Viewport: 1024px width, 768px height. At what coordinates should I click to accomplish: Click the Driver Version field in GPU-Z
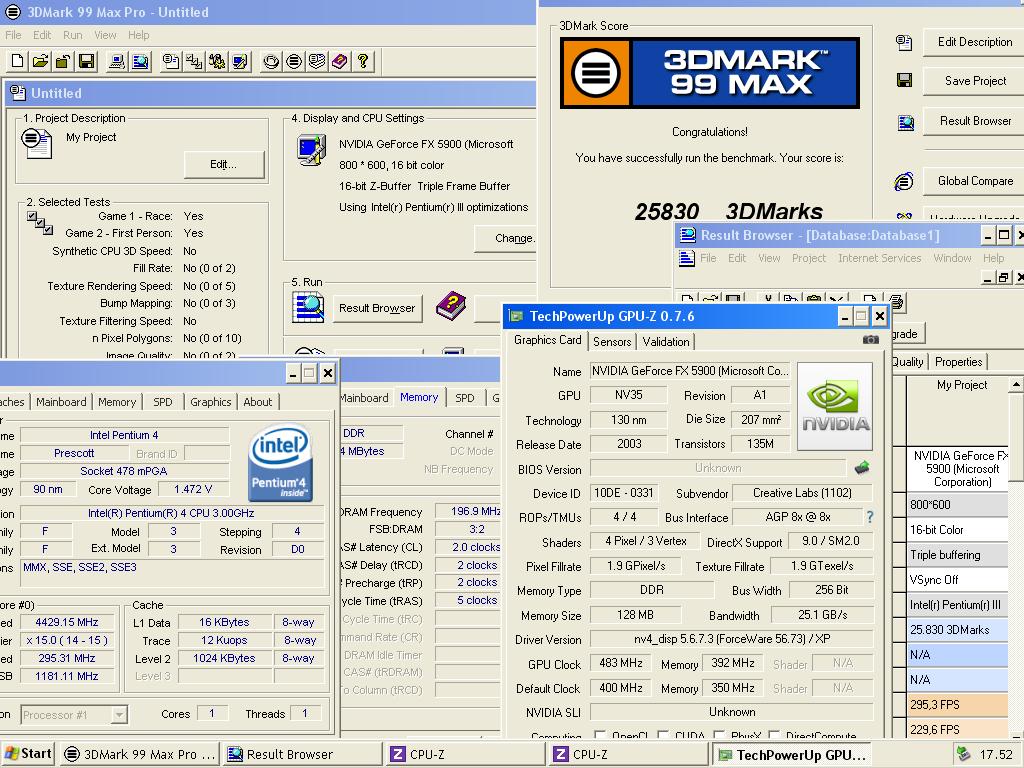731,639
